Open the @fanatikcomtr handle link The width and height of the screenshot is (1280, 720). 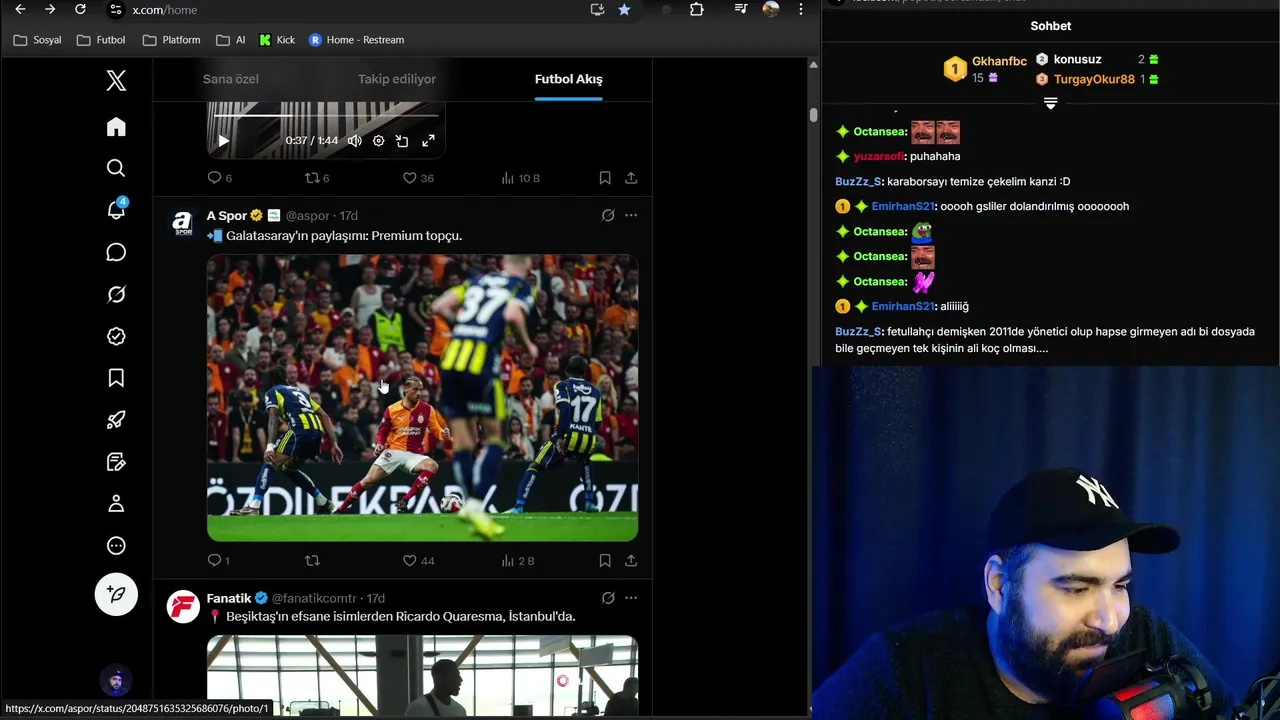314,598
